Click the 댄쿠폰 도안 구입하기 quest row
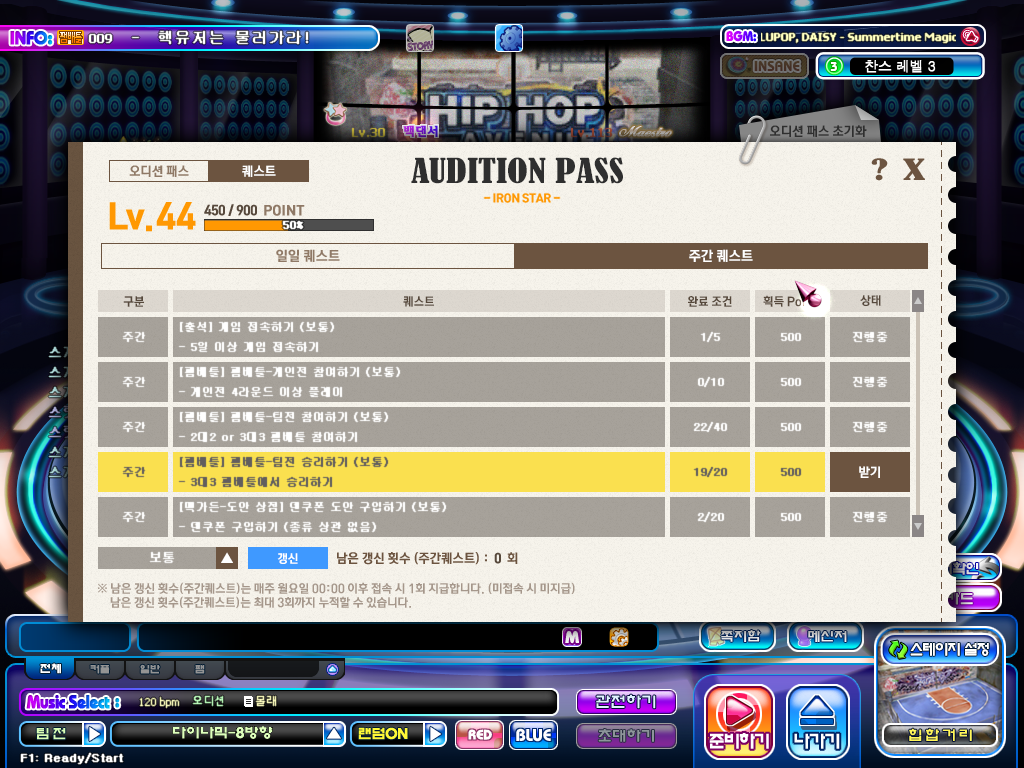1024x768 pixels. pyautogui.click(x=419, y=517)
